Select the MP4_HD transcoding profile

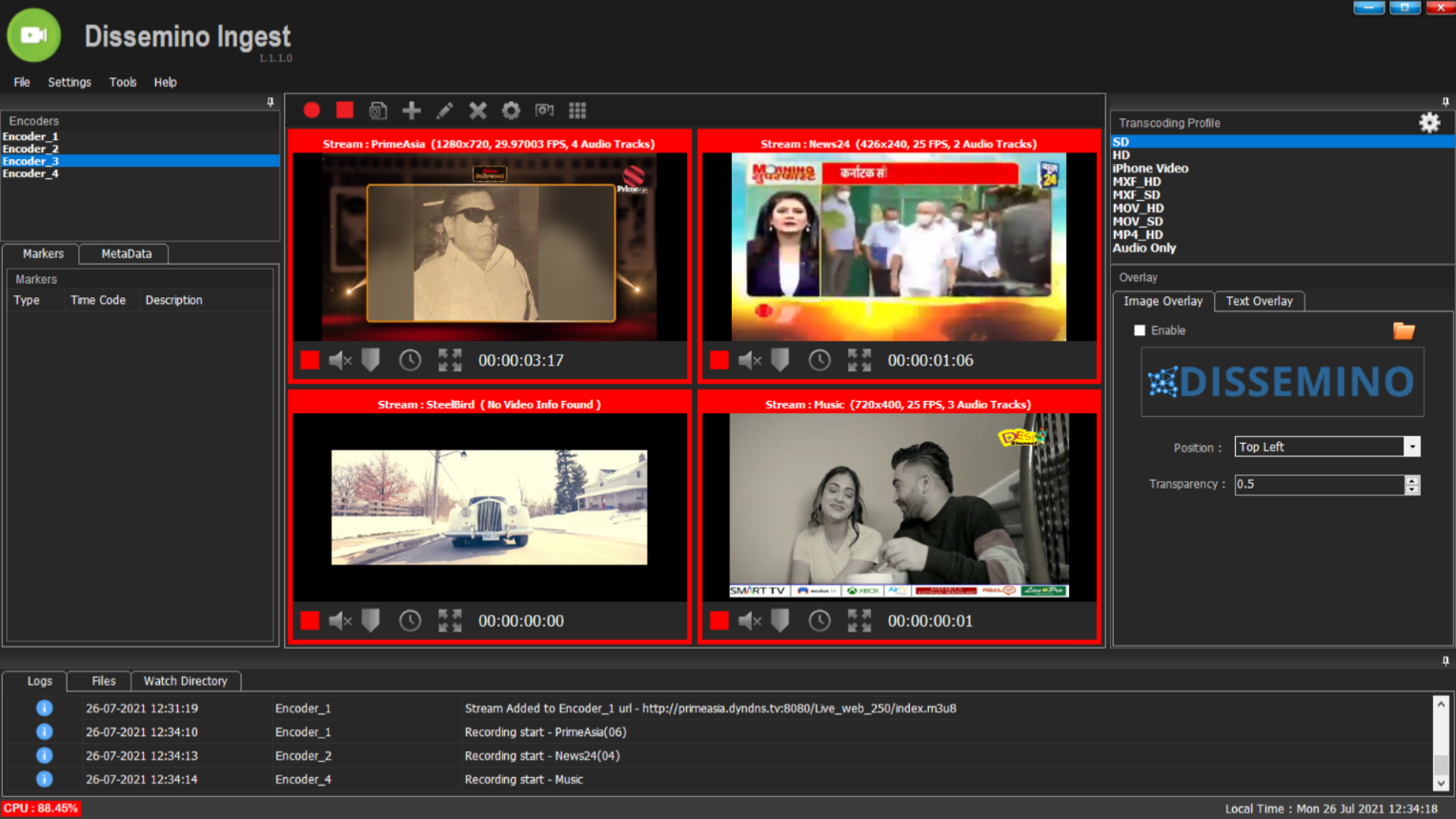pyautogui.click(x=1138, y=234)
